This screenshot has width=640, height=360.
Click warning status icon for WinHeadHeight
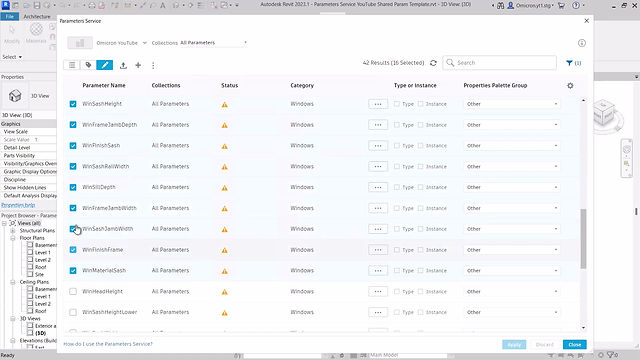[224, 292]
